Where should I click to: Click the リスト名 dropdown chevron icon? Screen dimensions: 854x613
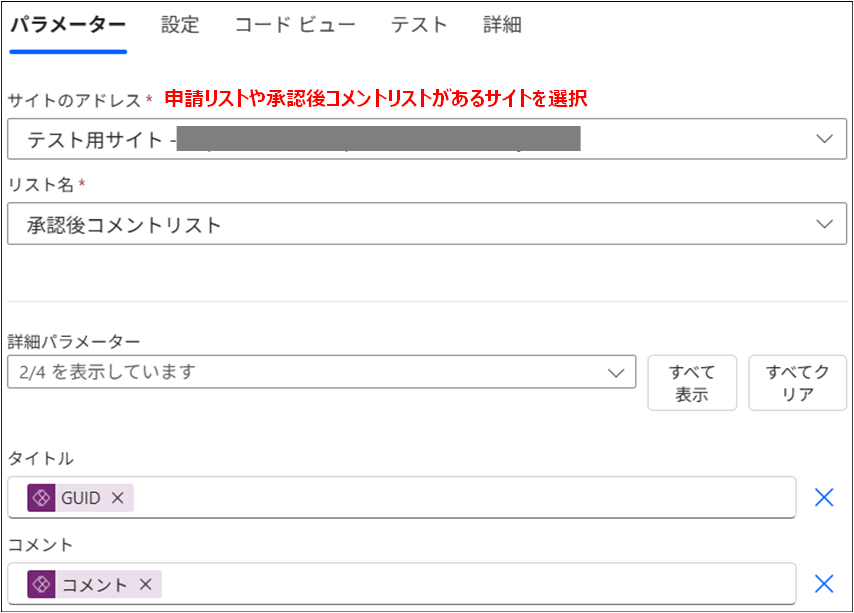coord(823,224)
